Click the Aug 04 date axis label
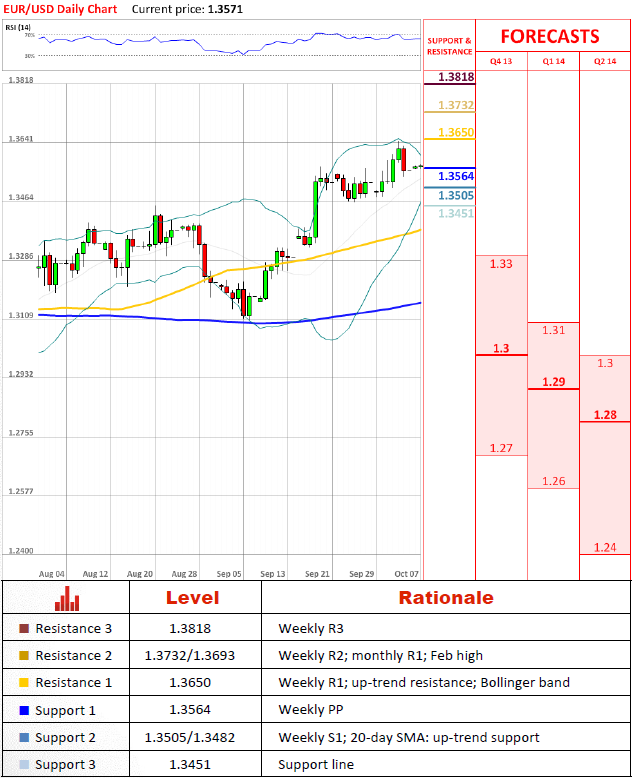The width and height of the screenshot is (634, 778). [52, 574]
